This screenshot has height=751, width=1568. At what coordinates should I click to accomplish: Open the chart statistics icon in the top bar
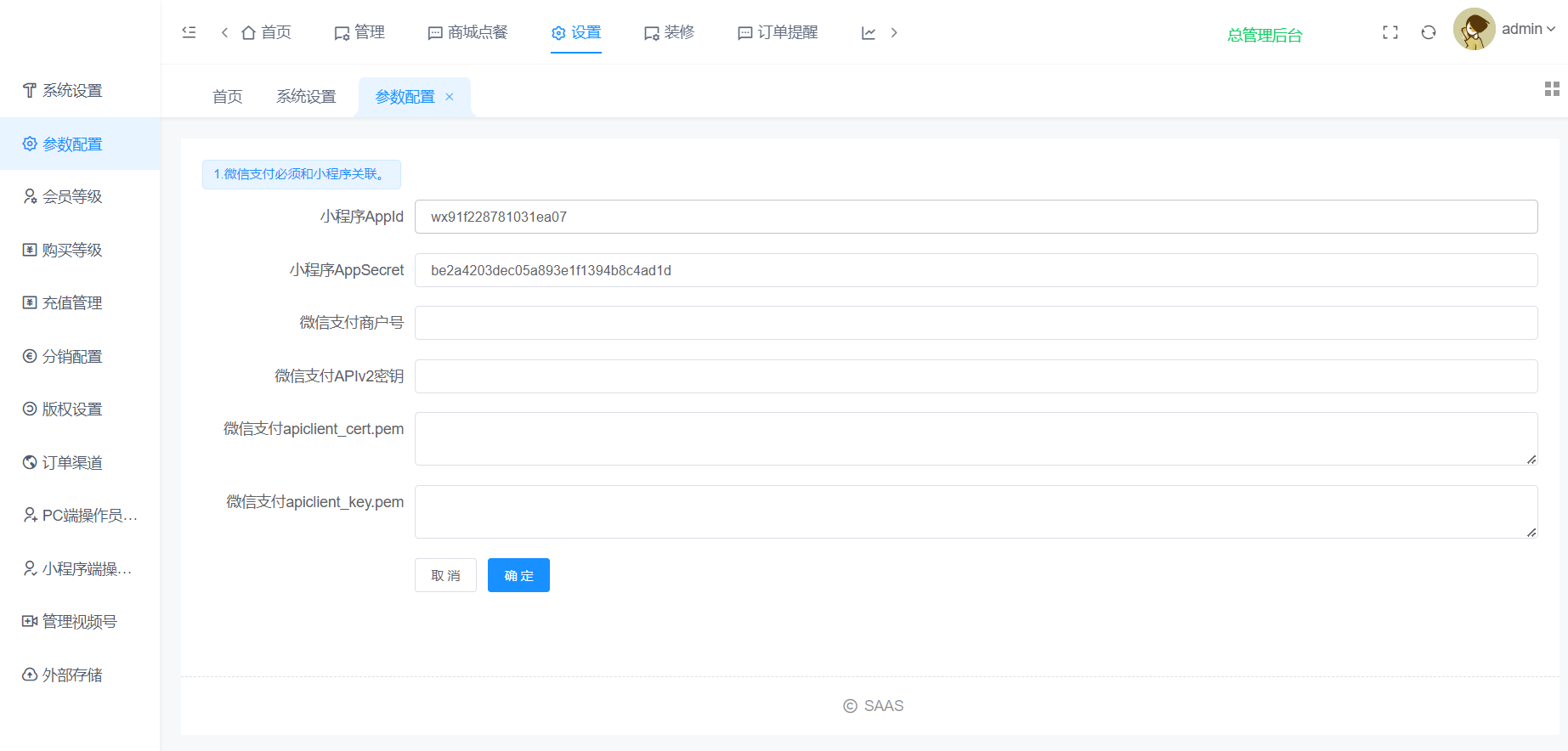click(x=869, y=32)
